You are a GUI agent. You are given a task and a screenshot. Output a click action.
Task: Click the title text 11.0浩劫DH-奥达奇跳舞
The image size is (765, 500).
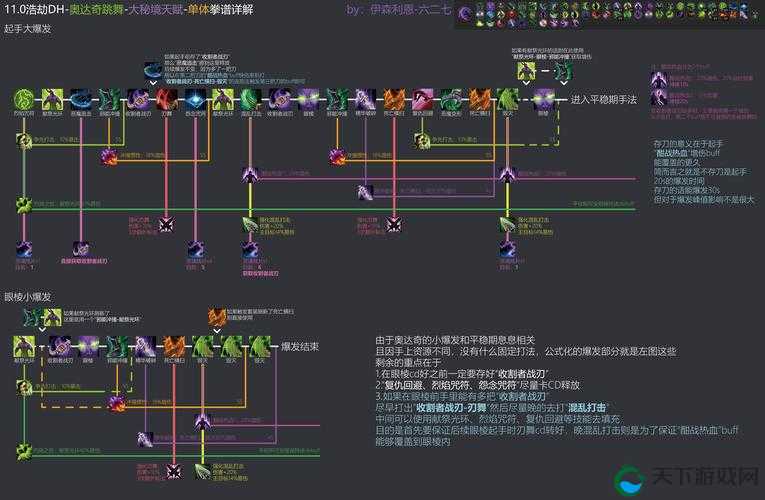pyautogui.click(x=62, y=9)
